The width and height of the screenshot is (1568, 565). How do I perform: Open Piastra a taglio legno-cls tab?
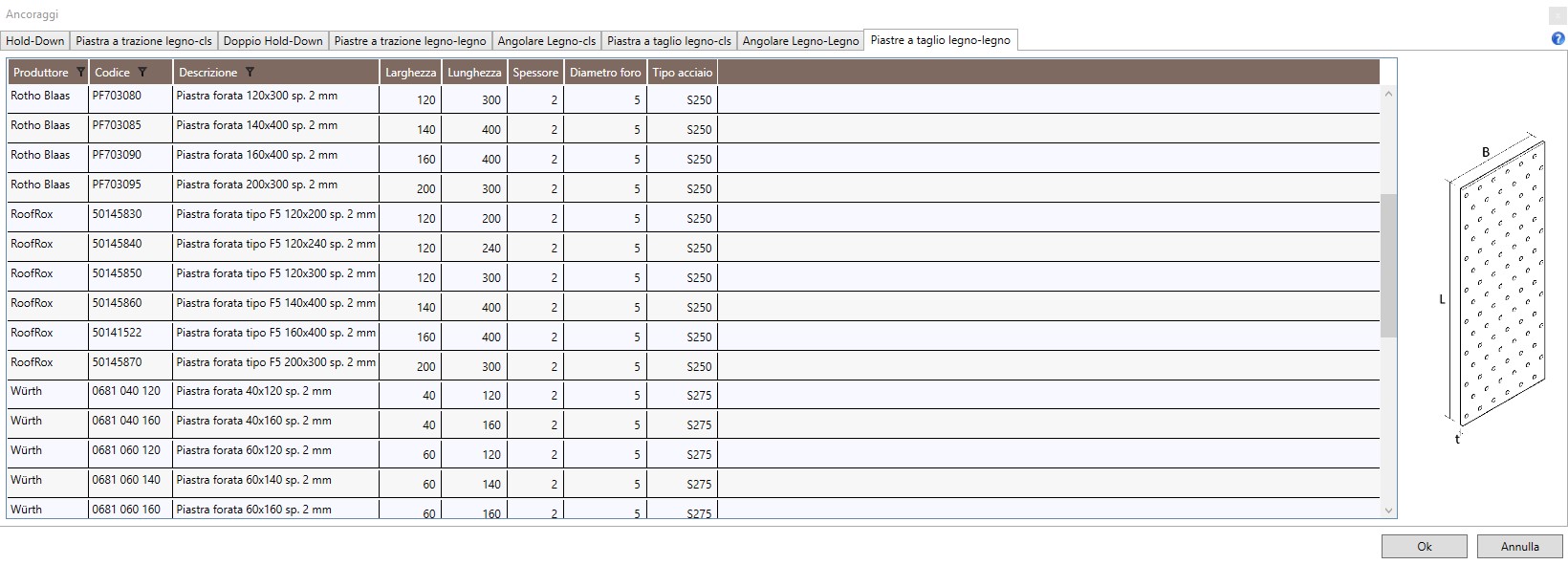pos(669,41)
